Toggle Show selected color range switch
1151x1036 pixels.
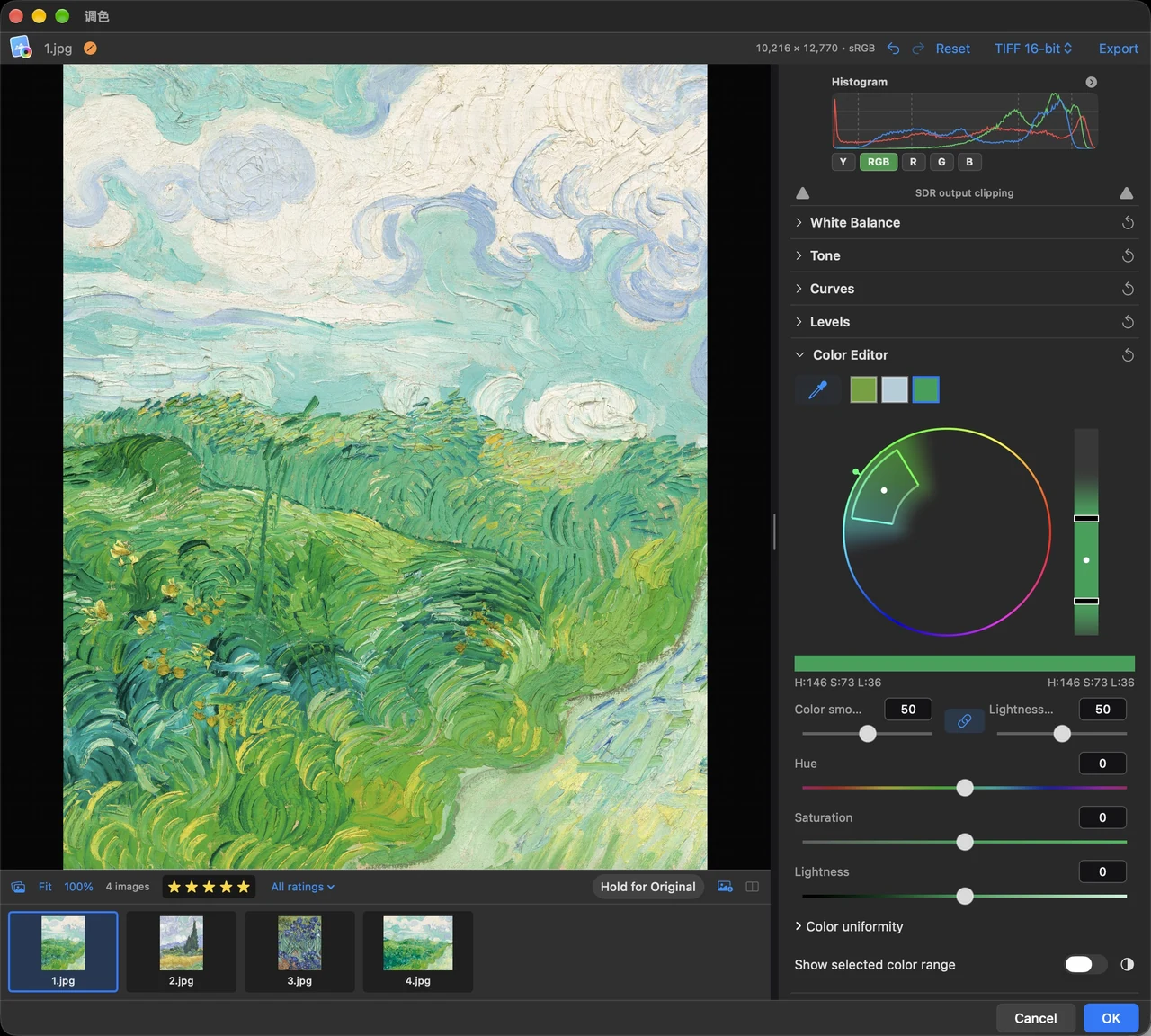pos(1085,965)
